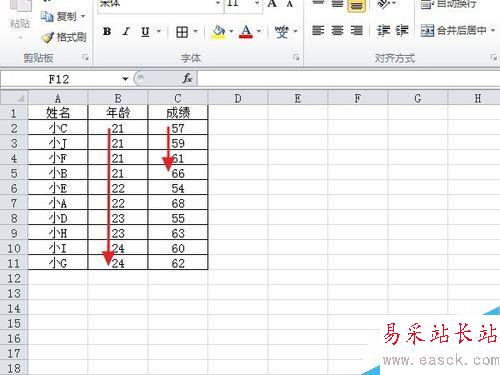Screen dimensions: 500x375
Task: Click cell containing 姓名
Action: click(x=58, y=113)
